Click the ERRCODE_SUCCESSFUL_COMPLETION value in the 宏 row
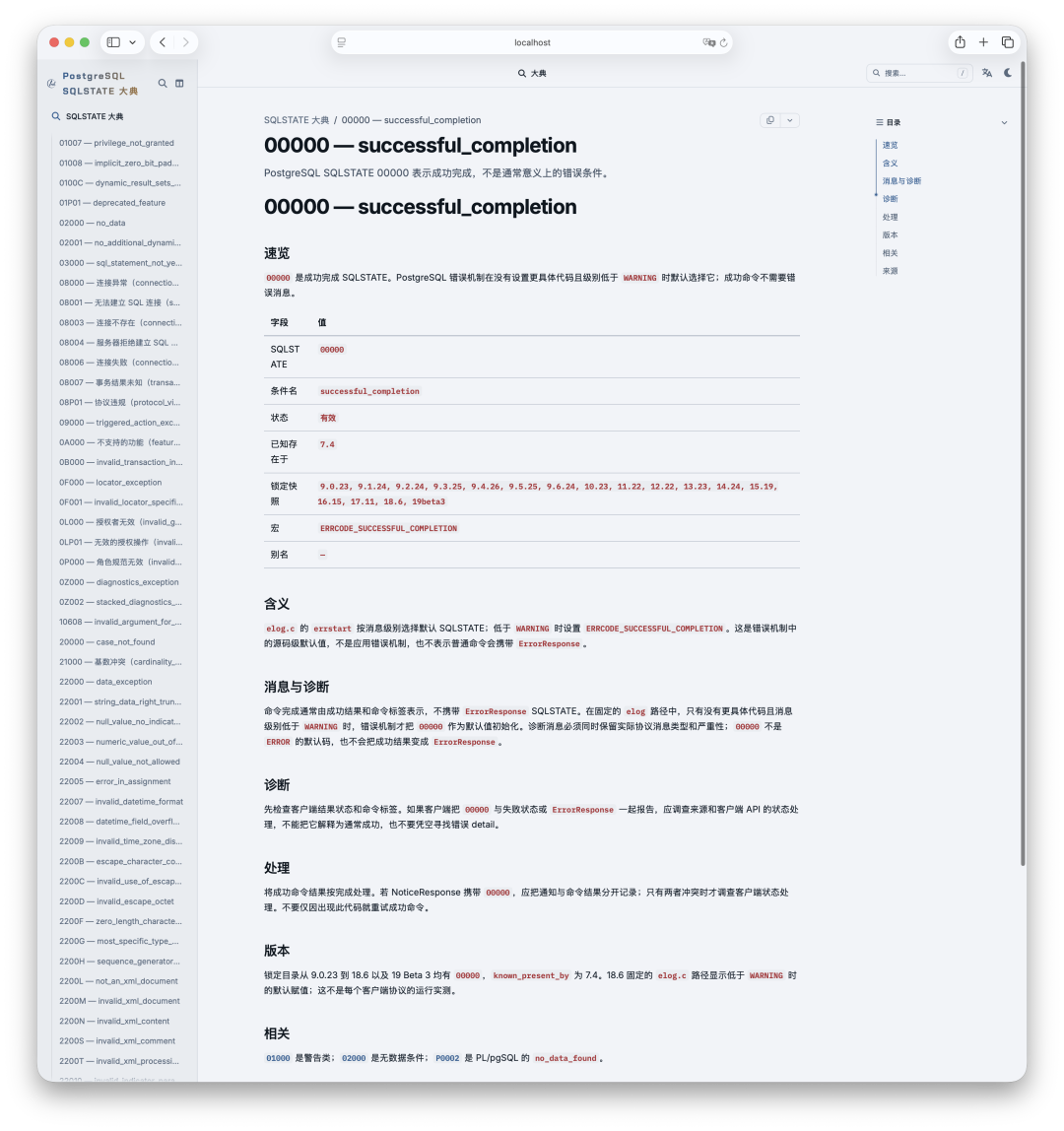 pos(389,529)
